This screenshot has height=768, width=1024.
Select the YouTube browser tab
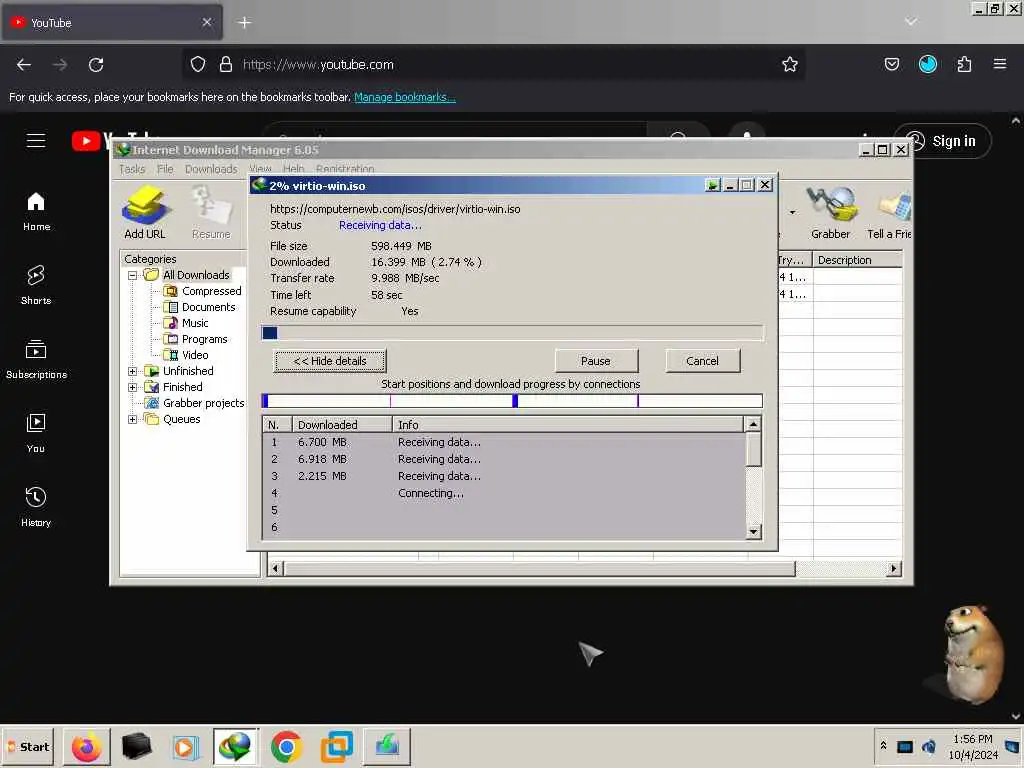click(111, 23)
